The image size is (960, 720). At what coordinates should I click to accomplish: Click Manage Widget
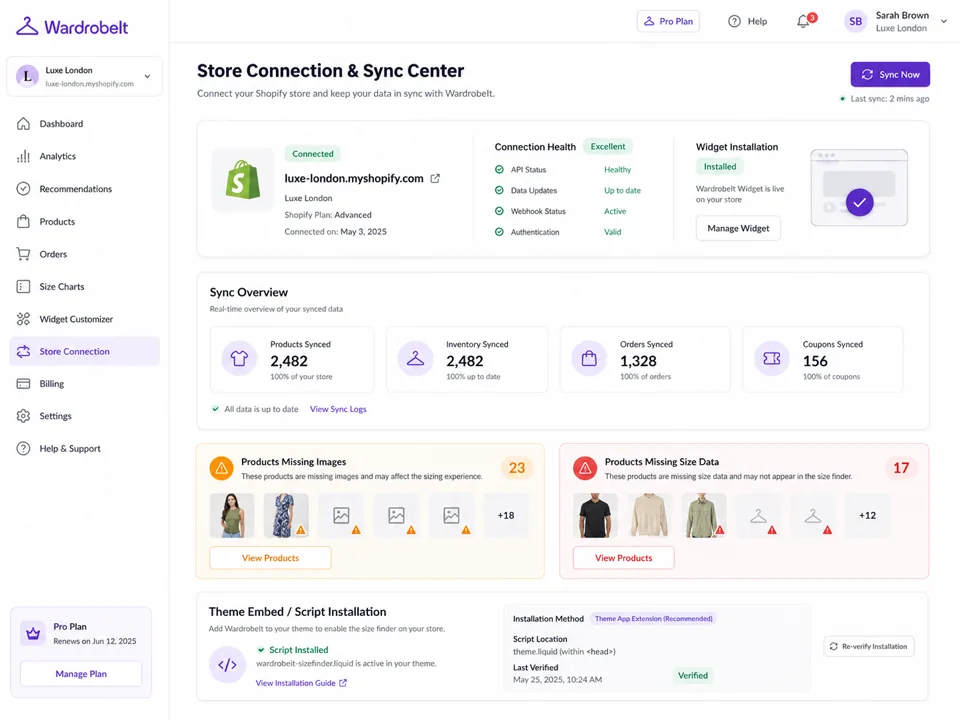(738, 228)
